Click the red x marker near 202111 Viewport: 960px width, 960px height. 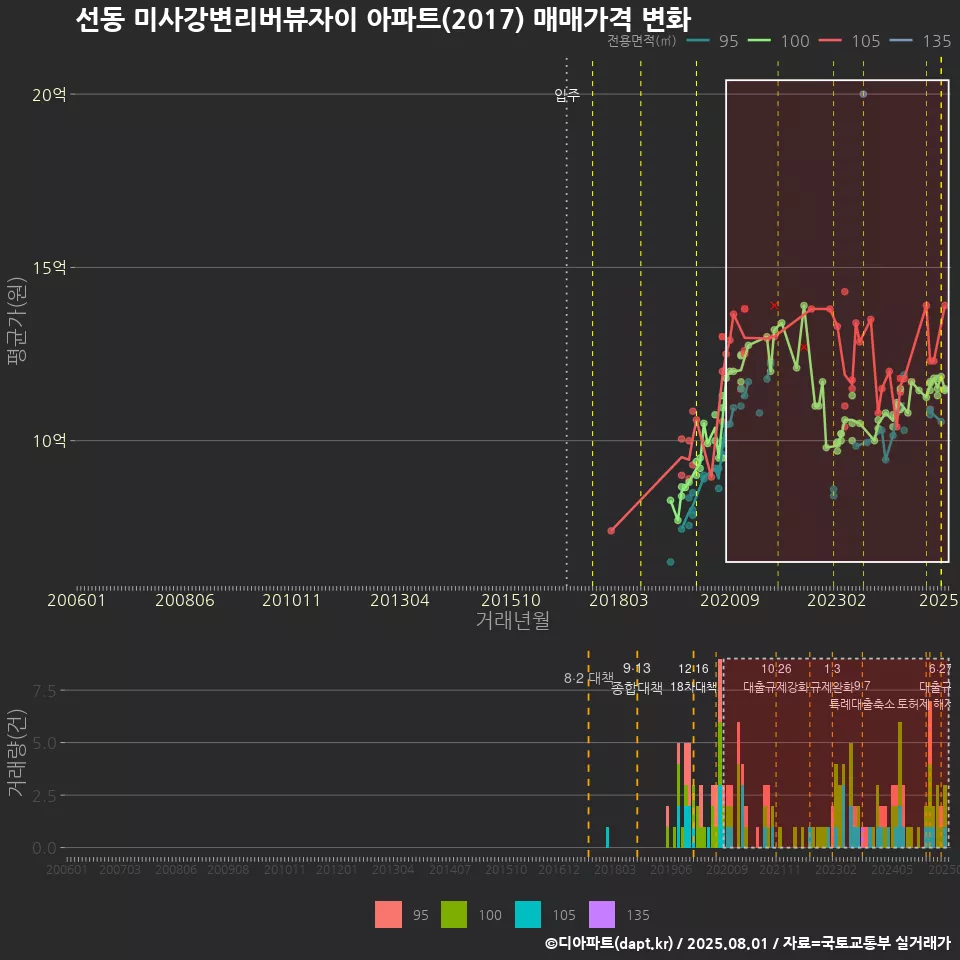(x=774, y=305)
